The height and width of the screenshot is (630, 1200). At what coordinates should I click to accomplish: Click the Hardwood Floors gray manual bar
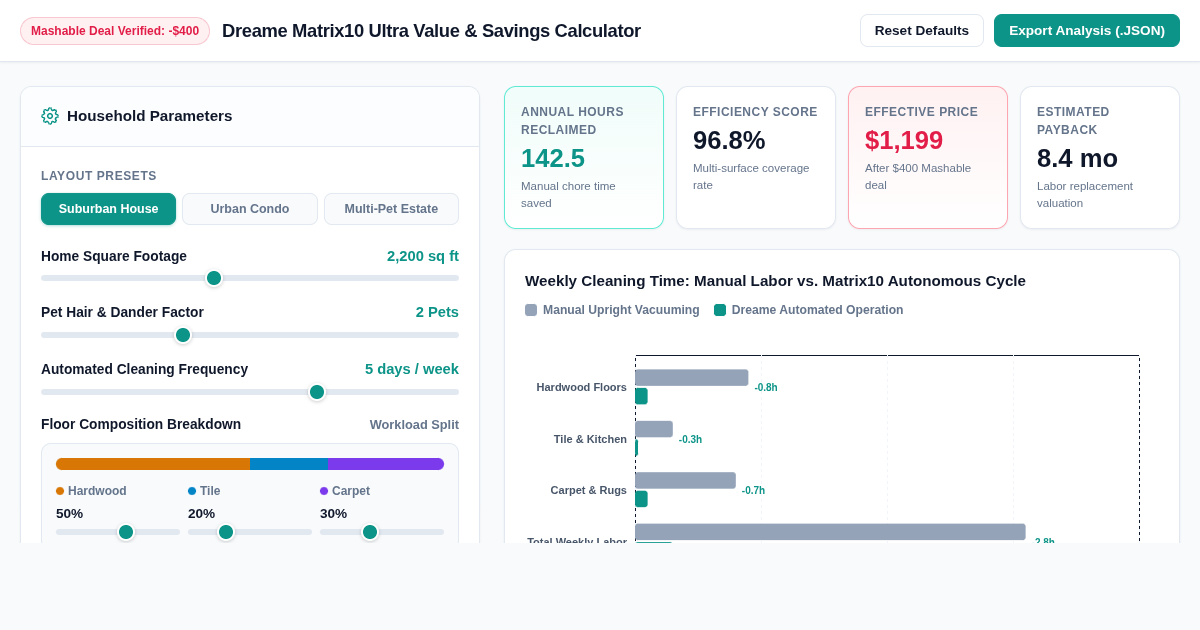[692, 378]
